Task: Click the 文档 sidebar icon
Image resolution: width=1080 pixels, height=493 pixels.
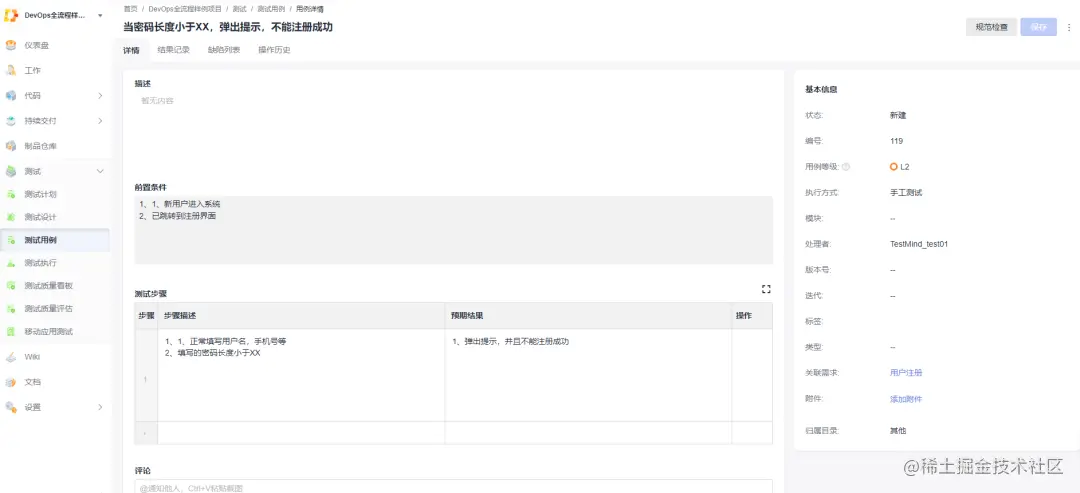Action: pyautogui.click(x=11, y=381)
